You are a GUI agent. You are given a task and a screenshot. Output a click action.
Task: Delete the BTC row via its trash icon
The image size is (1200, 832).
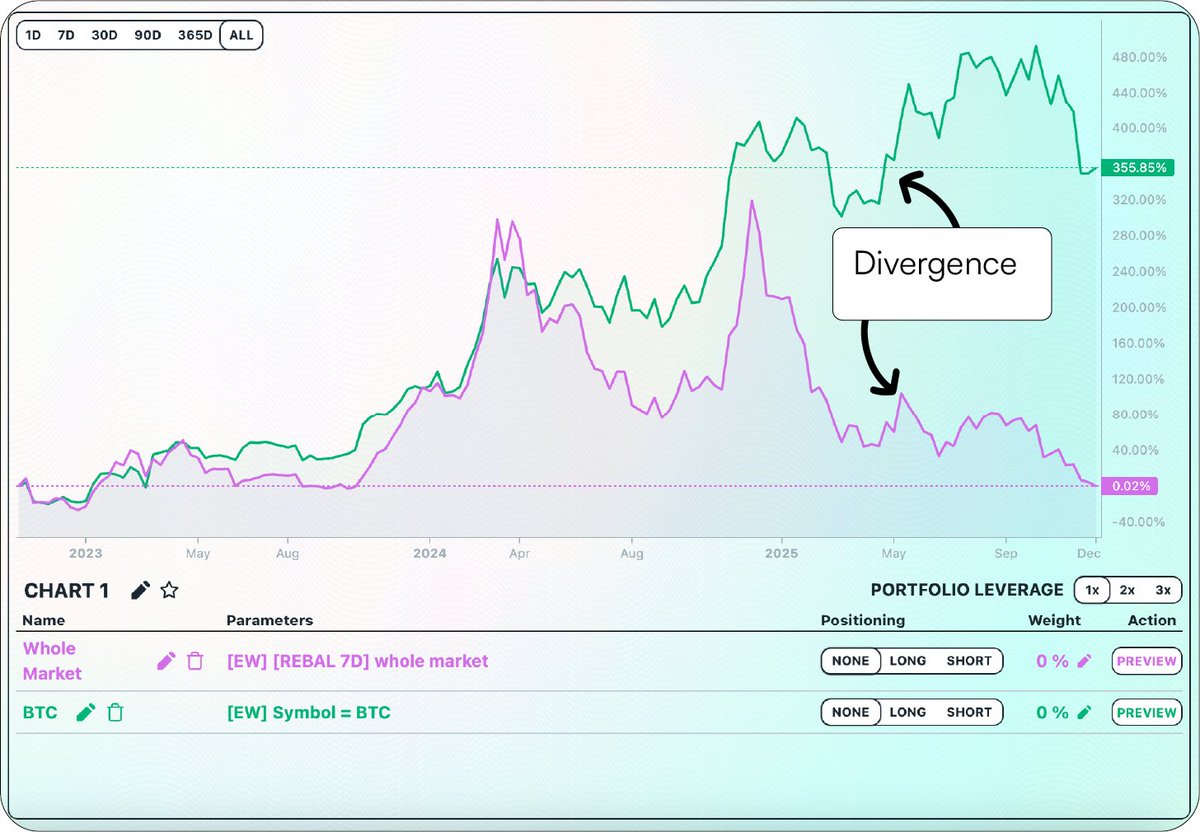coord(115,712)
